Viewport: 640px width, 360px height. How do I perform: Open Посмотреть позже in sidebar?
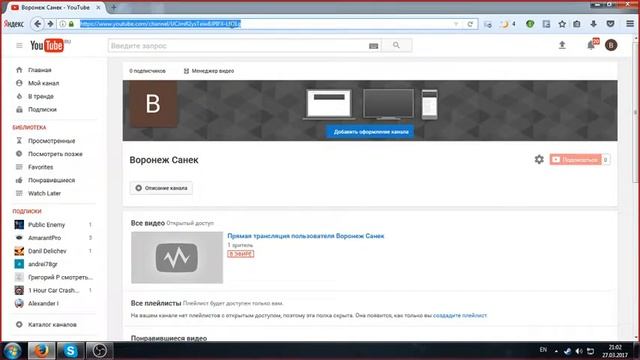coord(55,154)
